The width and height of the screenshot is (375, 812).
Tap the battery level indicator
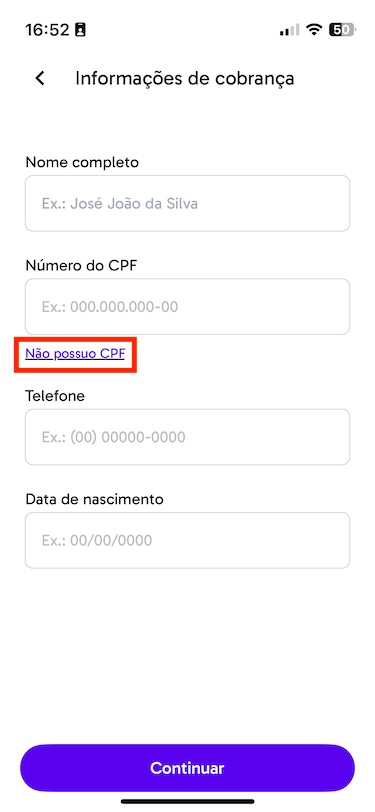(342, 30)
